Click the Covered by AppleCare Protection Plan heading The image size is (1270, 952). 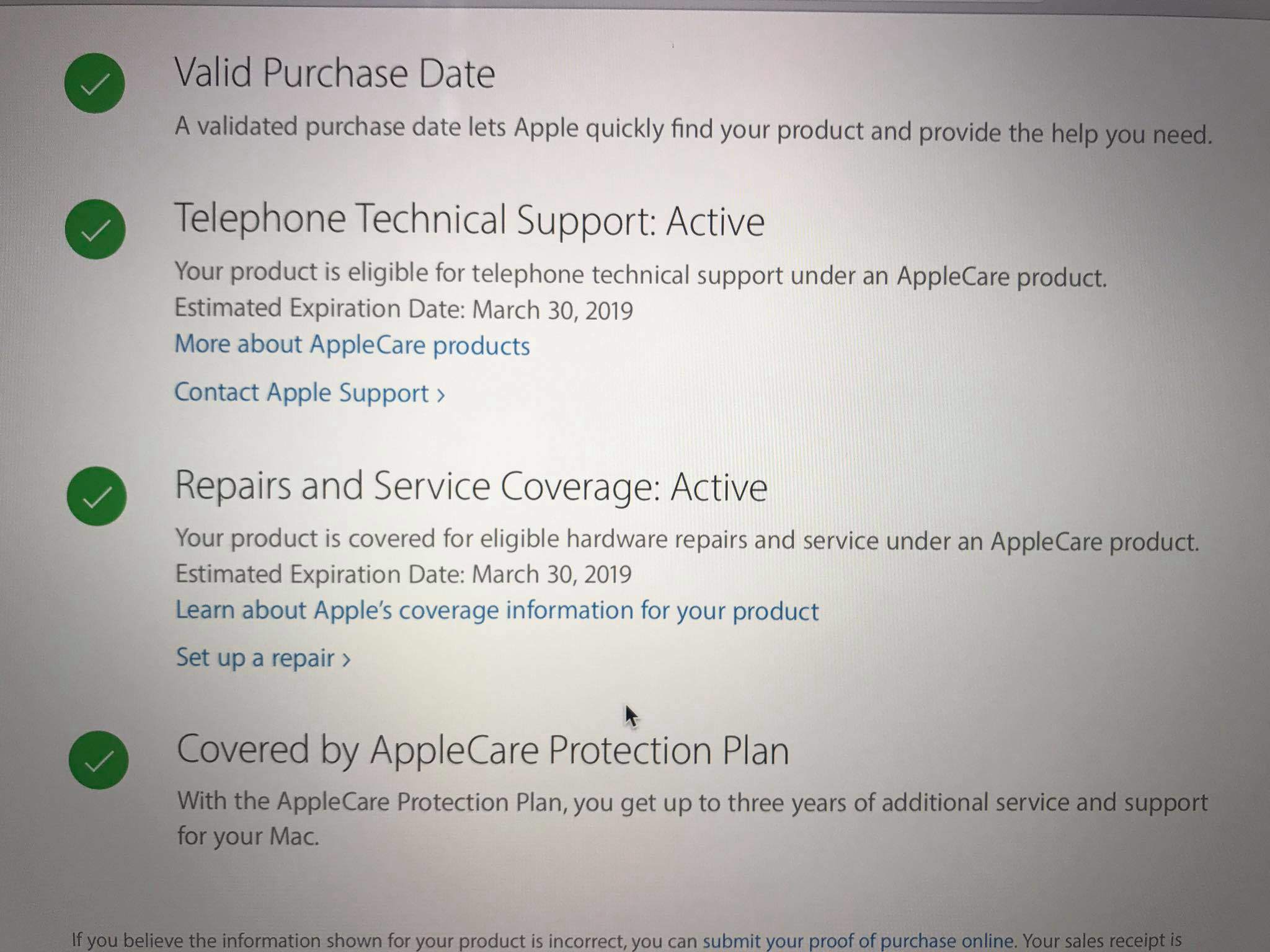pos(483,750)
